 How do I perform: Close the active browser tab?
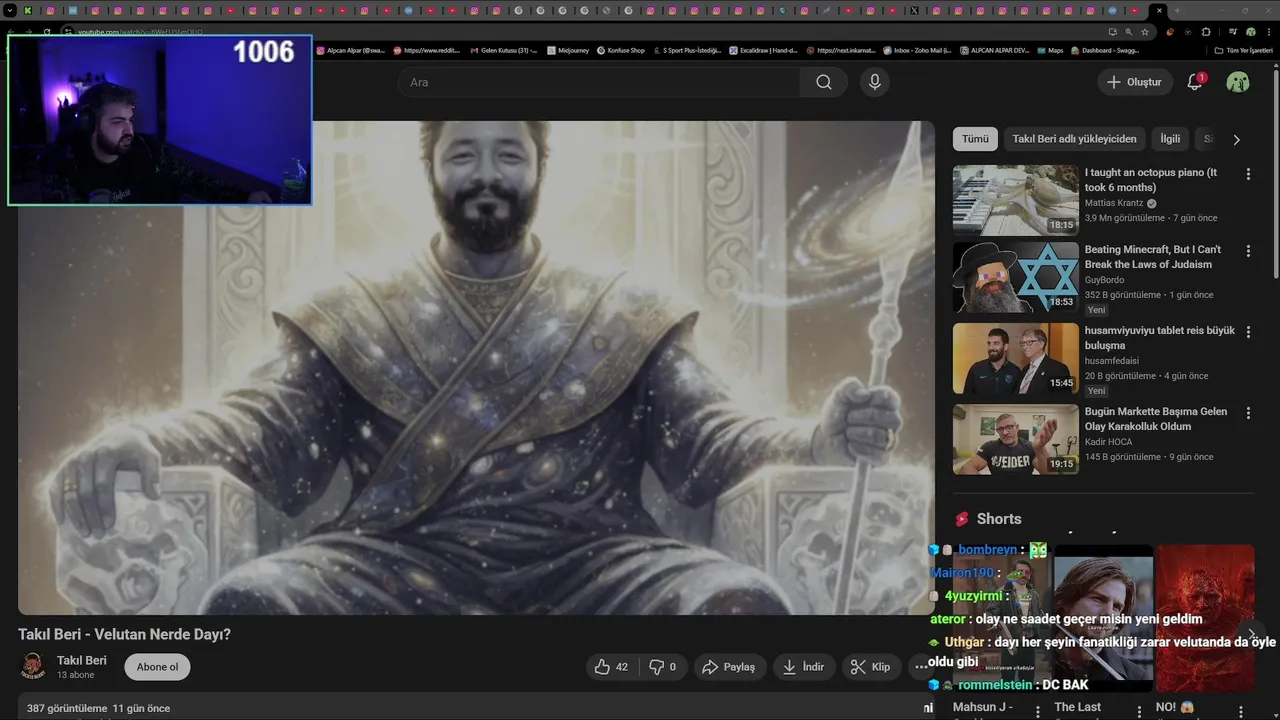tap(1160, 11)
